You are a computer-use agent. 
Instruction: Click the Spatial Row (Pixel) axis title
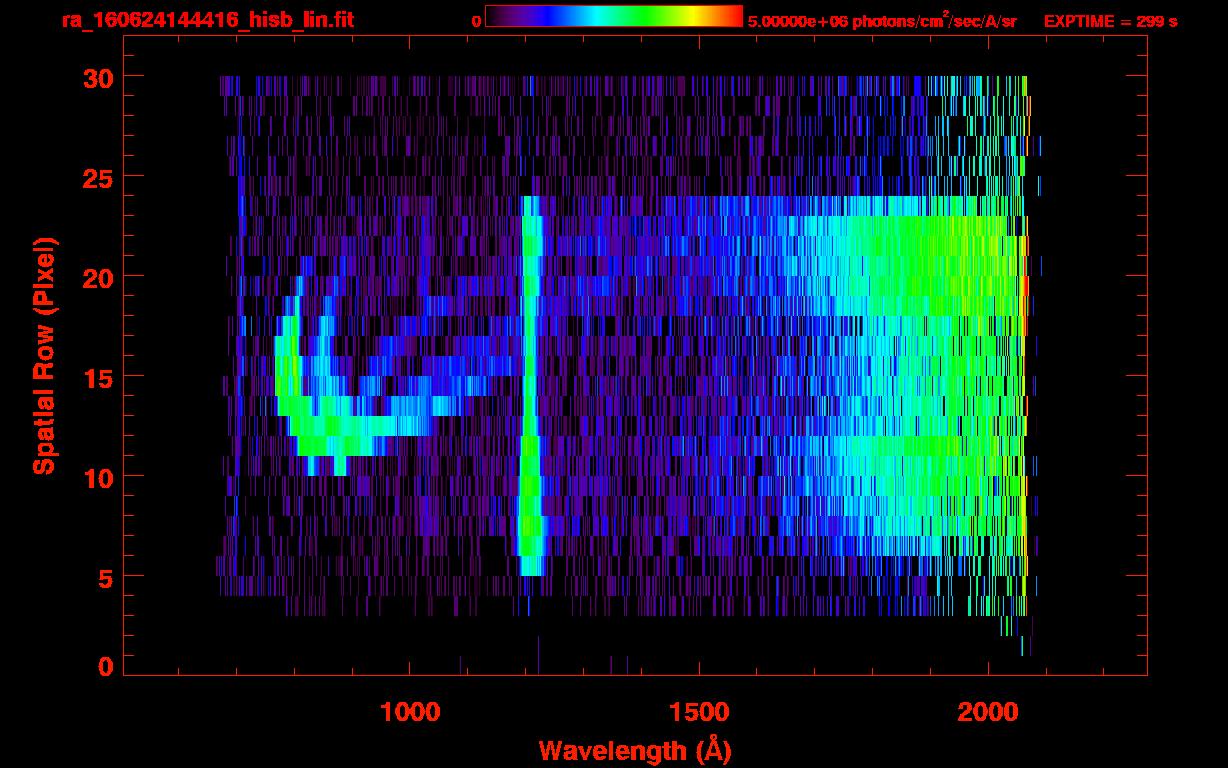44,356
